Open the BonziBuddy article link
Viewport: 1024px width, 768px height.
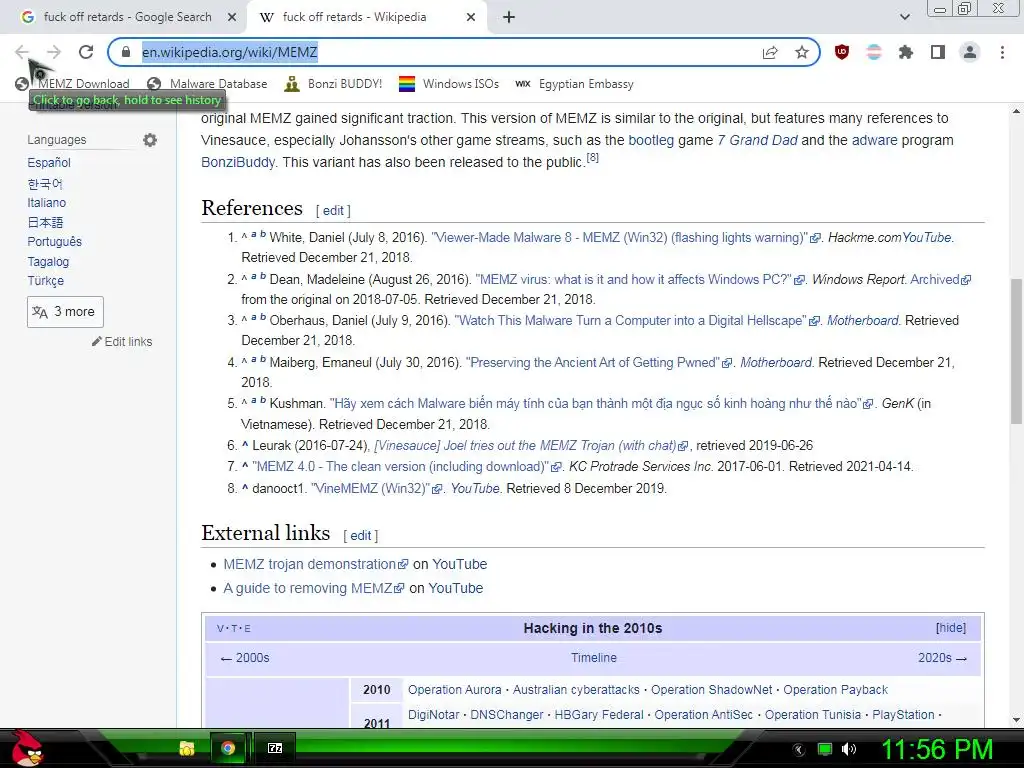click(x=238, y=162)
